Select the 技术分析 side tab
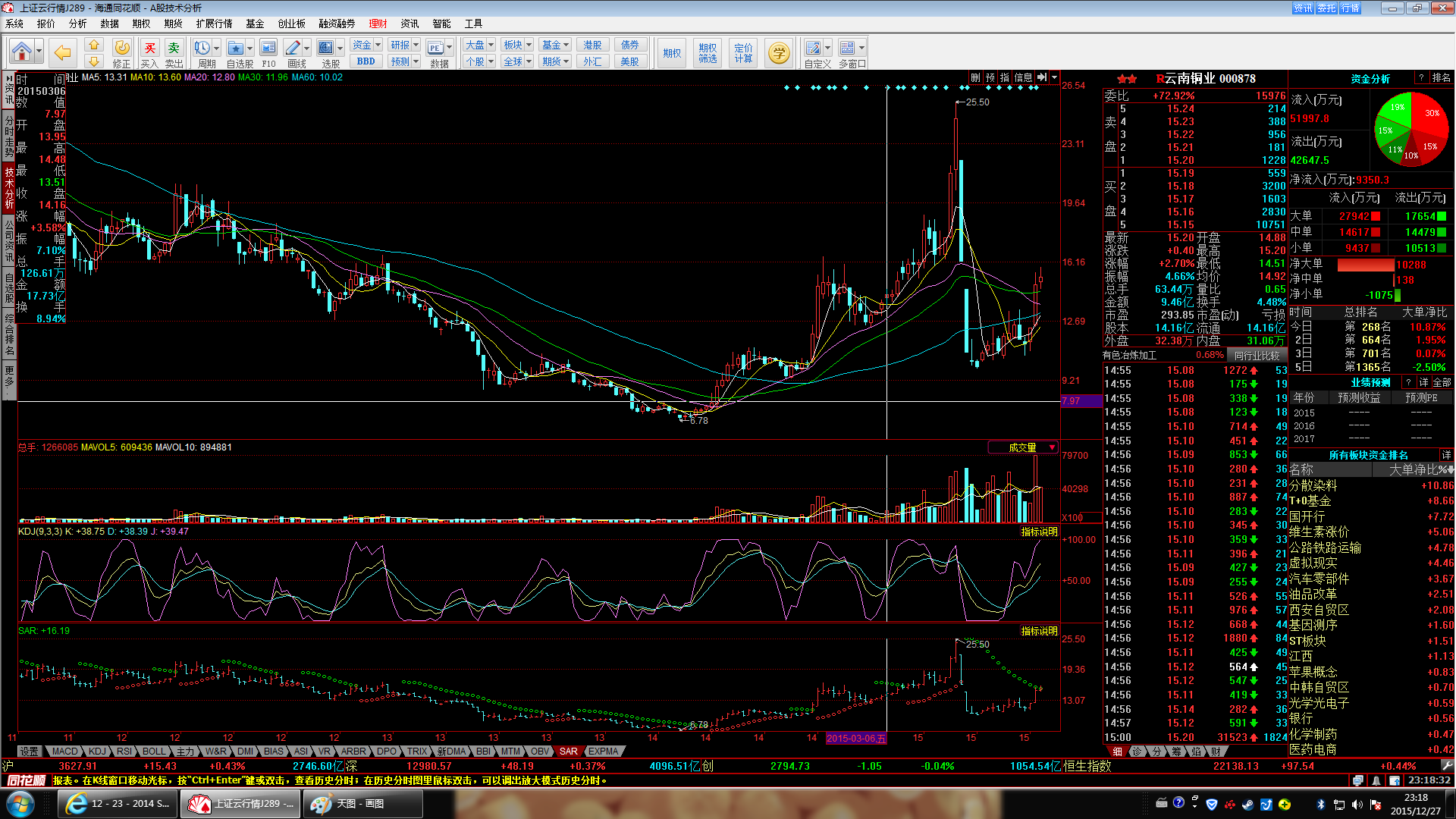 coord(9,188)
